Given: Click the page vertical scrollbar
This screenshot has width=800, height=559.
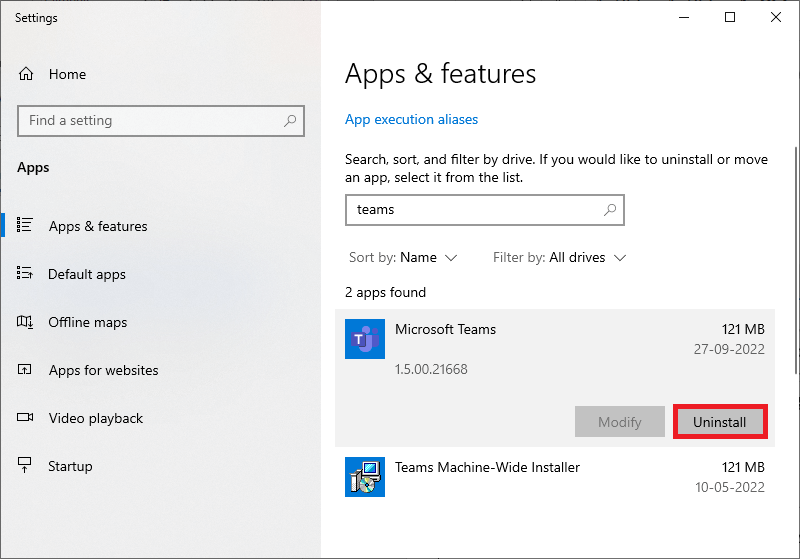Looking at the screenshot, I should pyautogui.click(x=796, y=260).
